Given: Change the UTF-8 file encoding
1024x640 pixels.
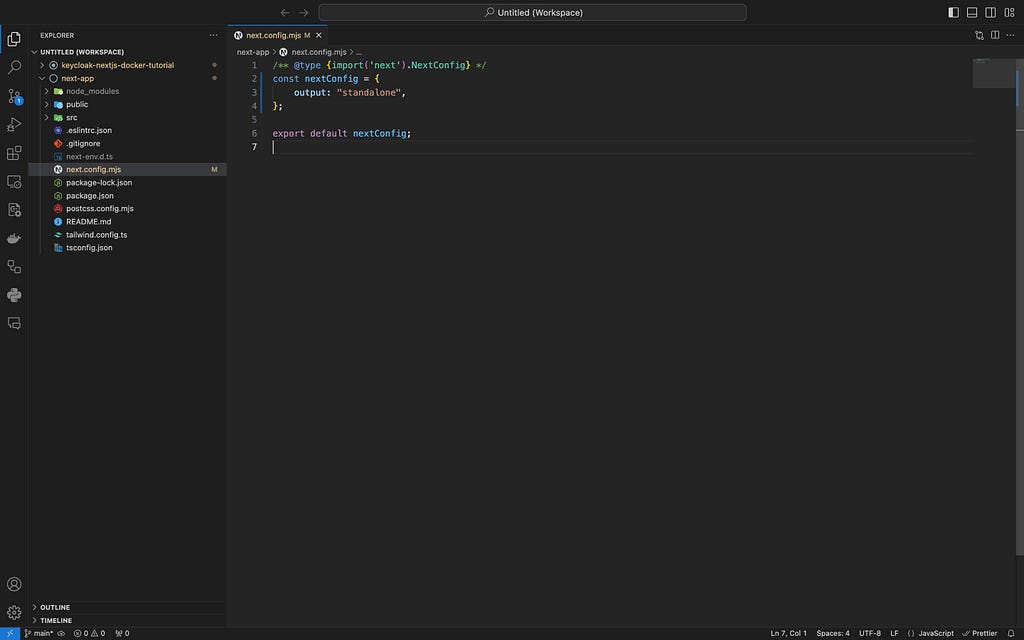Looking at the screenshot, I should (870, 633).
